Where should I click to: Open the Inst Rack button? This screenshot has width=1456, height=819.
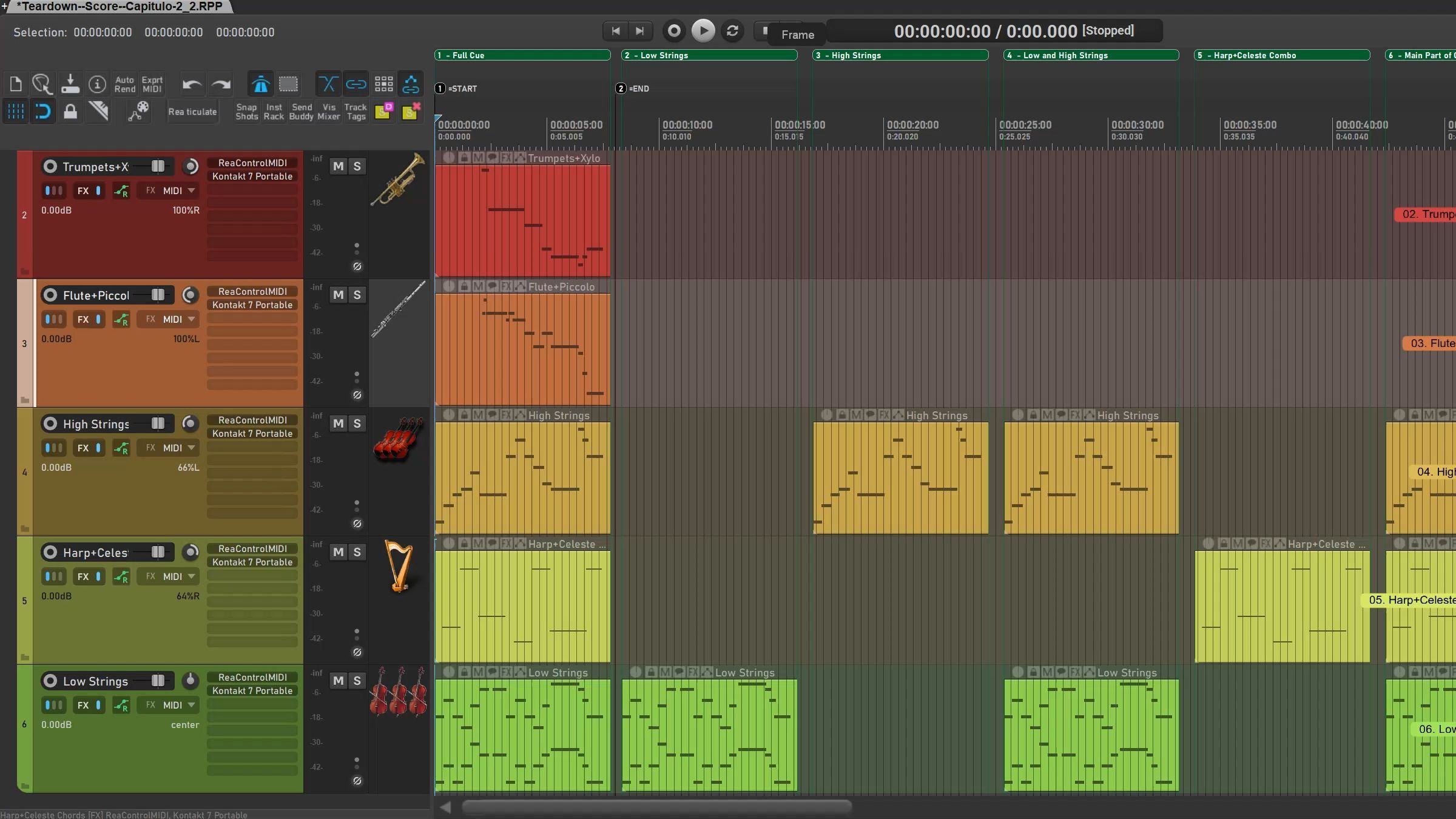coord(274,112)
